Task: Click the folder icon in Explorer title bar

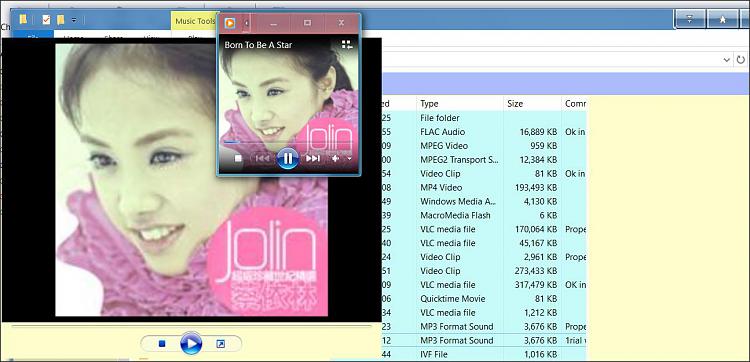Action: [x=23, y=20]
